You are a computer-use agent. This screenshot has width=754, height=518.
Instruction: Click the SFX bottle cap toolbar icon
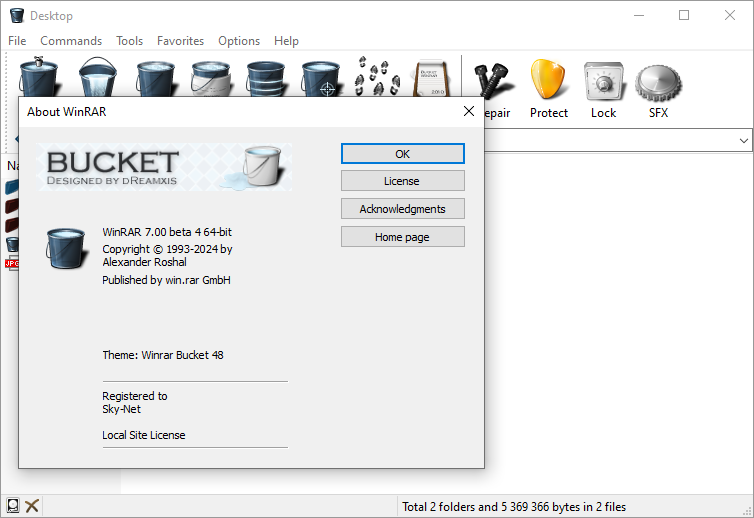point(658,84)
